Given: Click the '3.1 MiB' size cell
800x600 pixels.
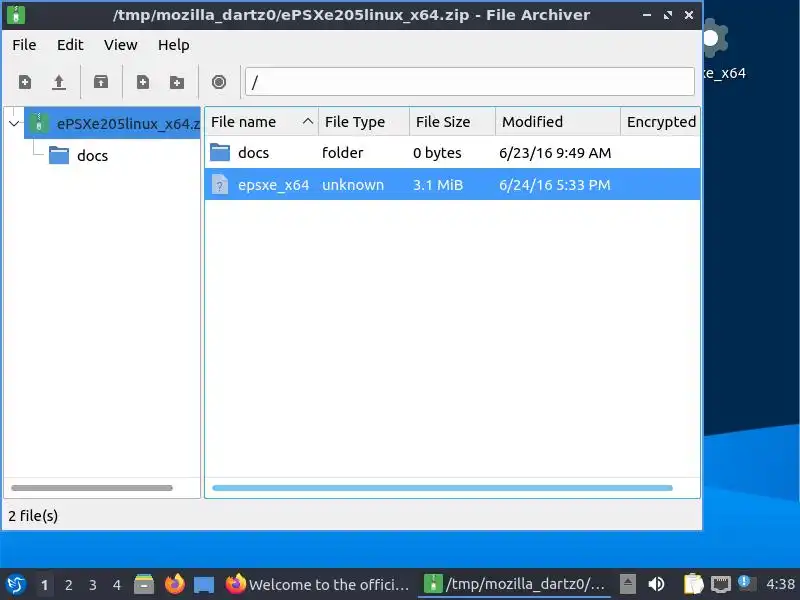Looking at the screenshot, I should pyautogui.click(x=438, y=185).
